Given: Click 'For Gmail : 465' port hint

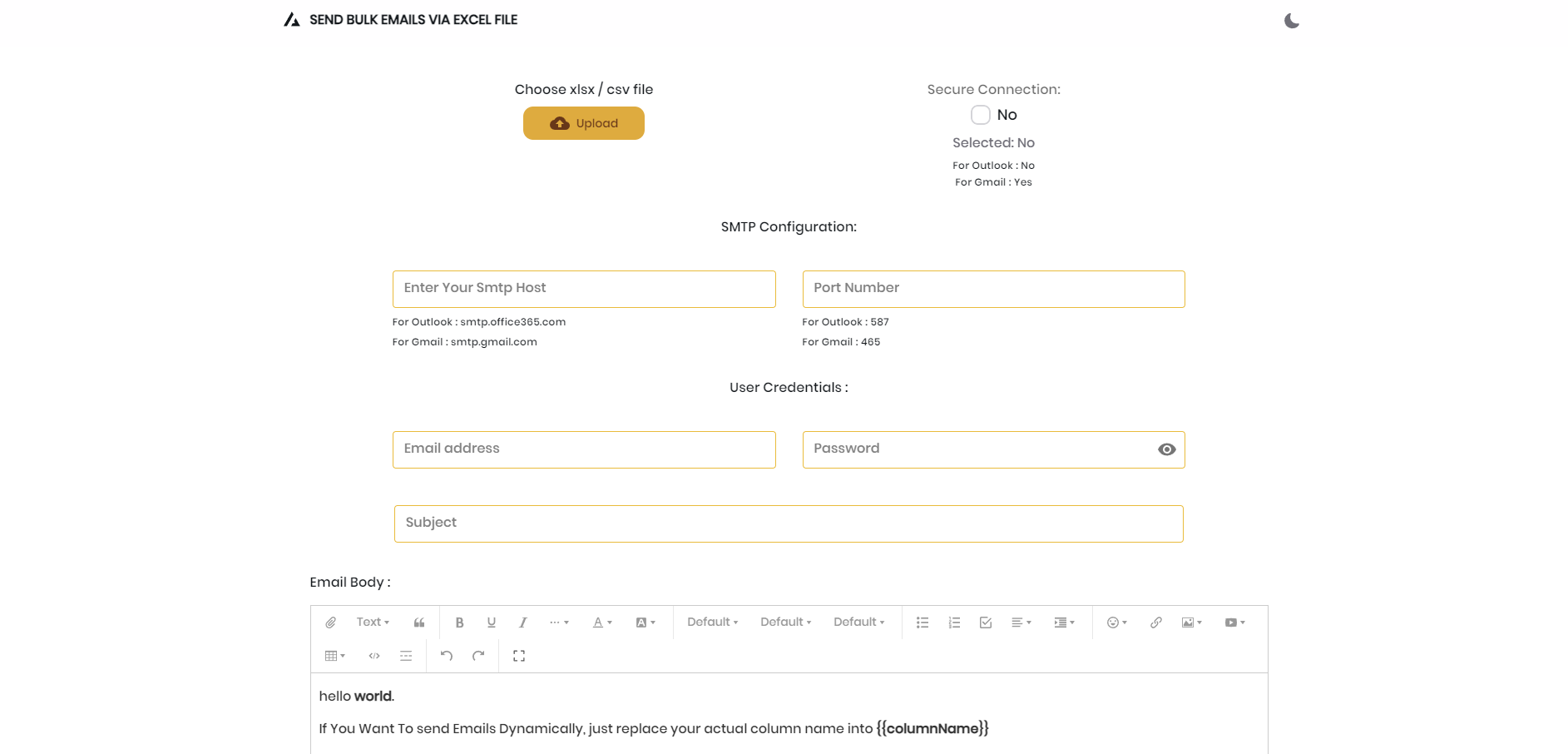Looking at the screenshot, I should point(841,342).
